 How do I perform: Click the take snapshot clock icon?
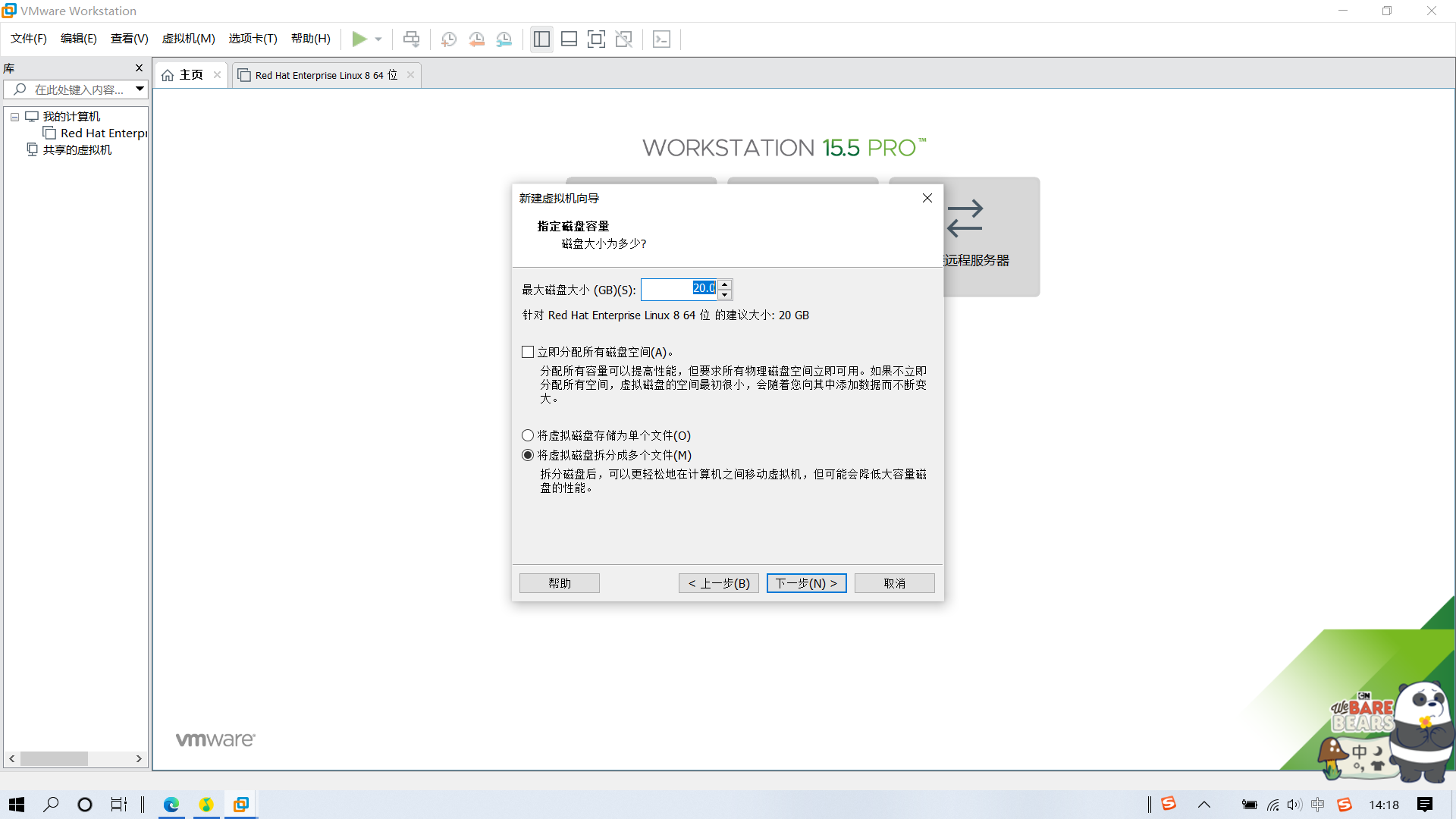coord(449,39)
